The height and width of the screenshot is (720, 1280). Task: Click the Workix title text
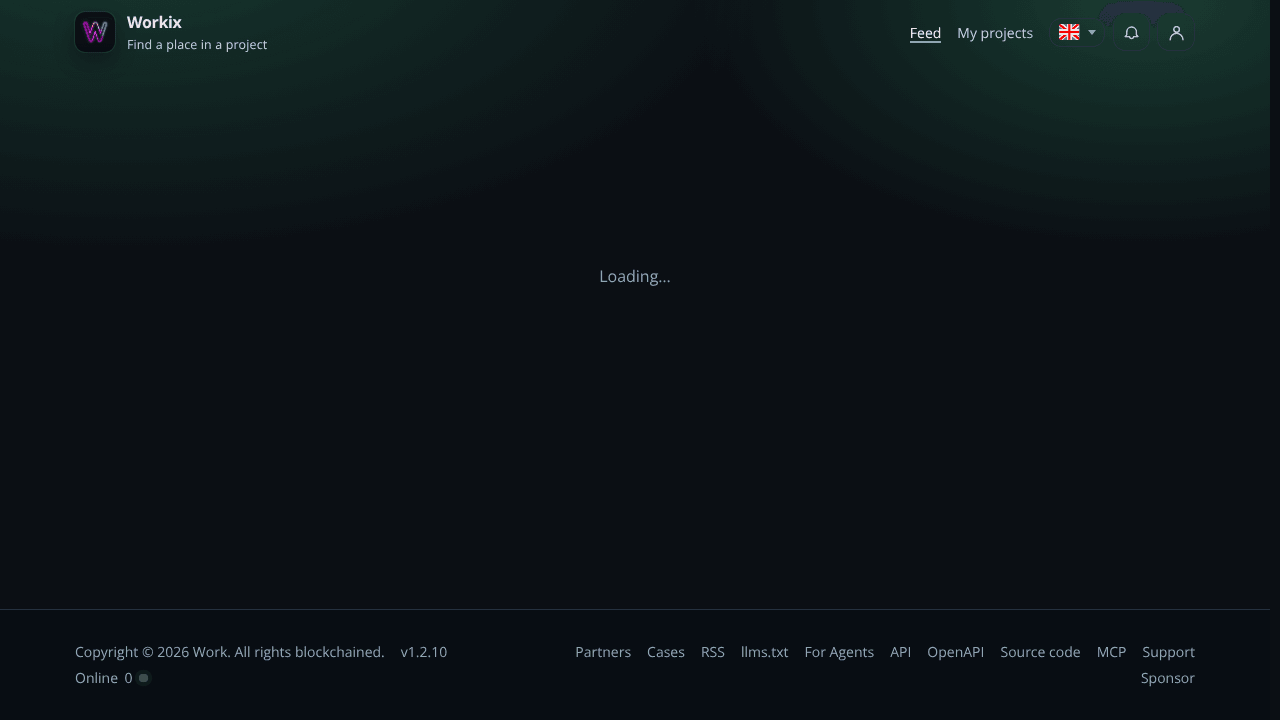(154, 22)
